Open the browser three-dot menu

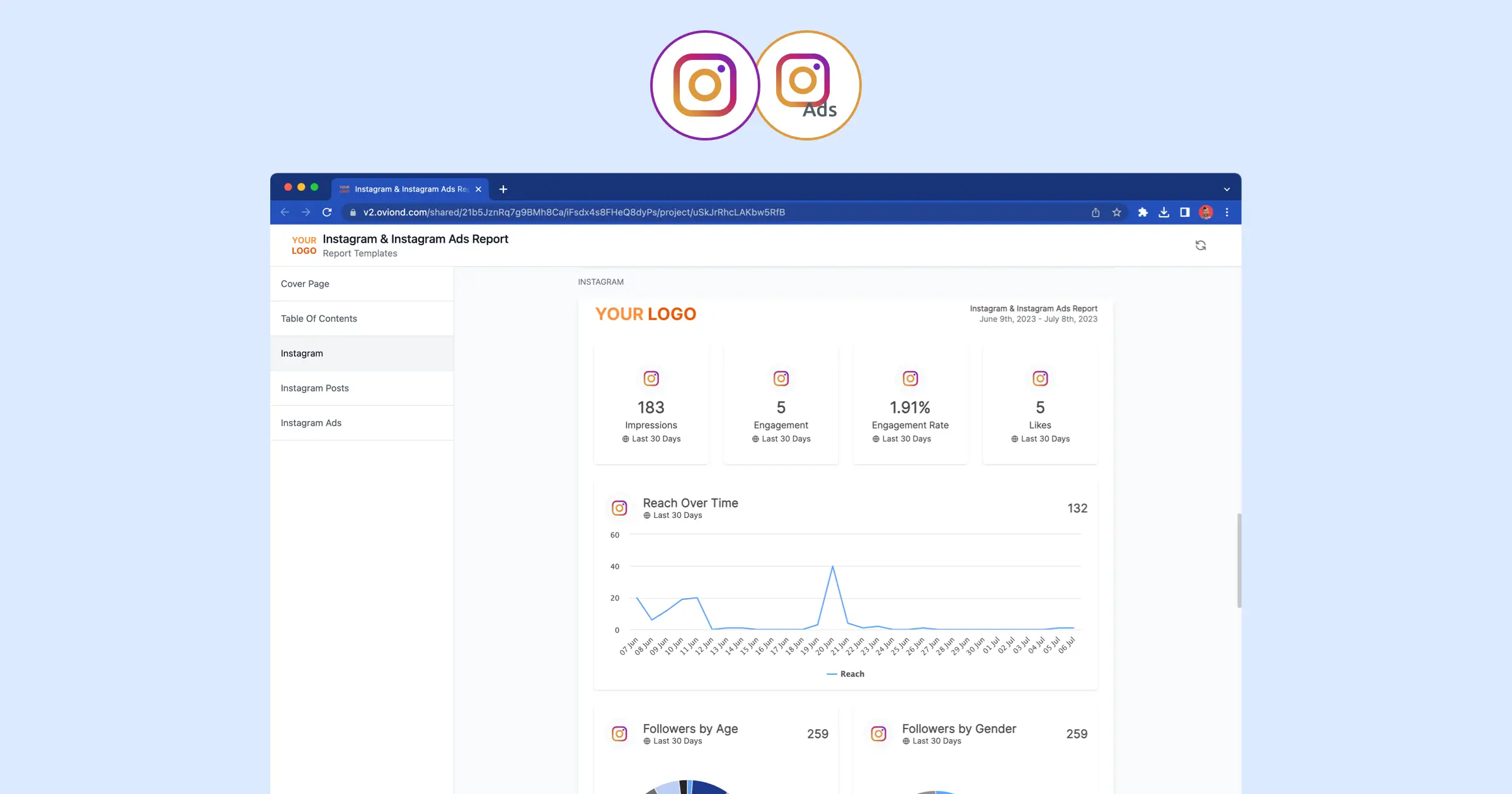(x=1227, y=212)
